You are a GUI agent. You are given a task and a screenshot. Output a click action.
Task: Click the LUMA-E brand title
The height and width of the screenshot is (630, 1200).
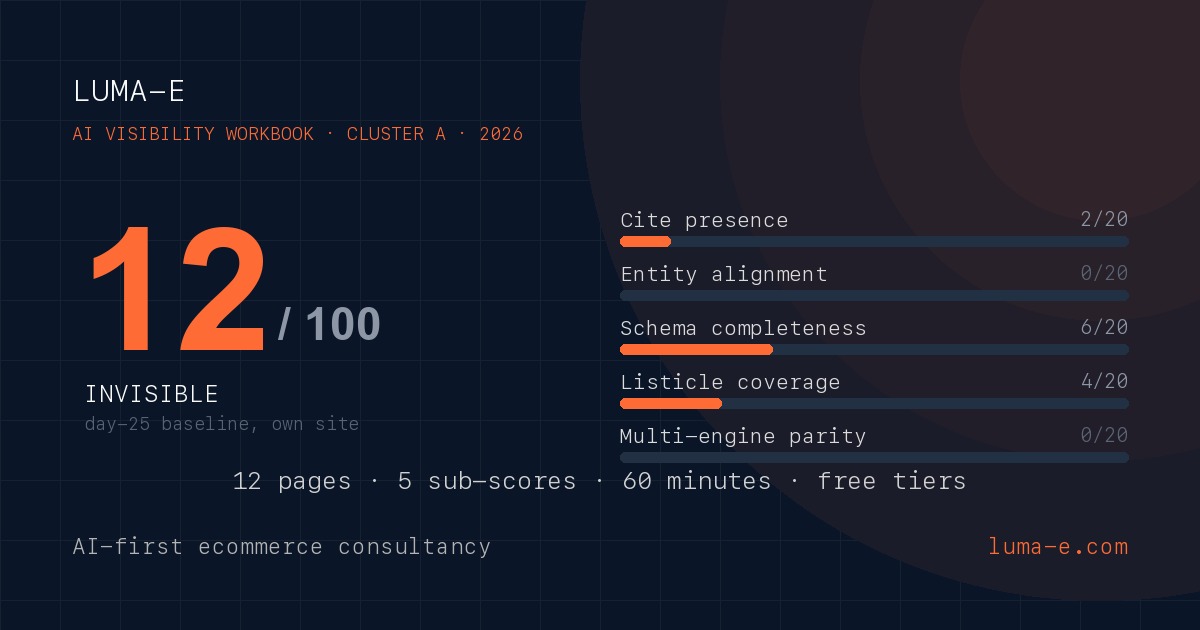(129, 91)
